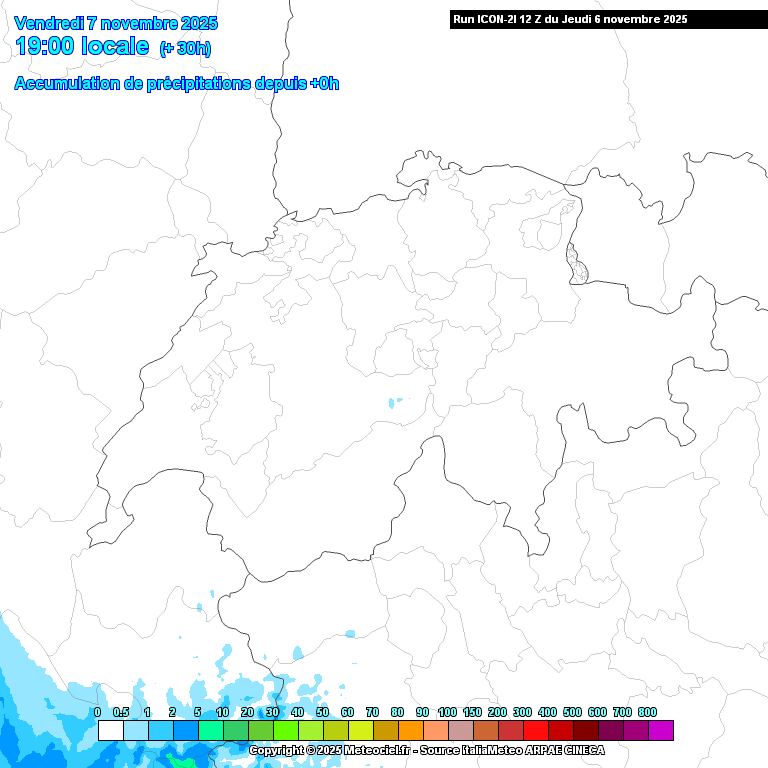
Task: Select the magenta 800 mm legend swatch
Action: pyautogui.click(x=660, y=731)
